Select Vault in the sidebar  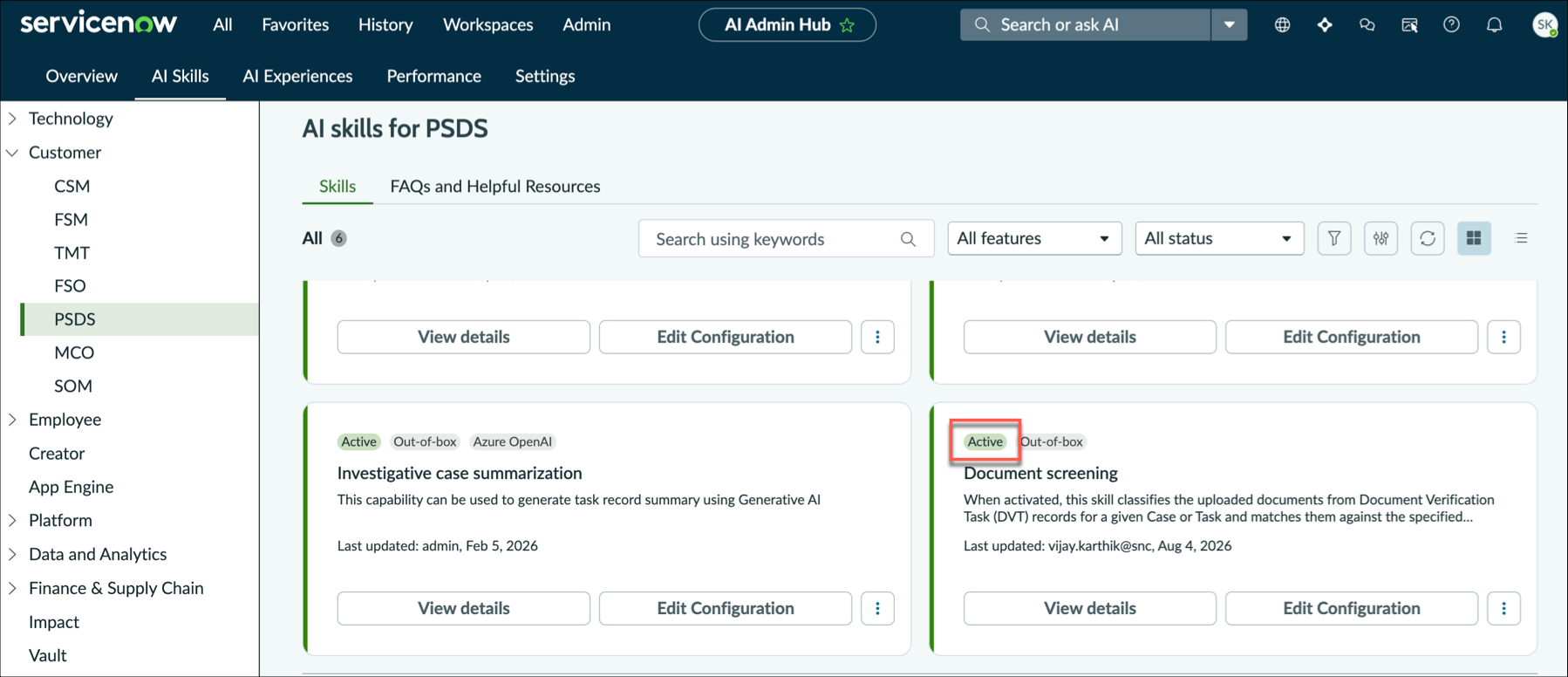pyautogui.click(x=48, y=655)
